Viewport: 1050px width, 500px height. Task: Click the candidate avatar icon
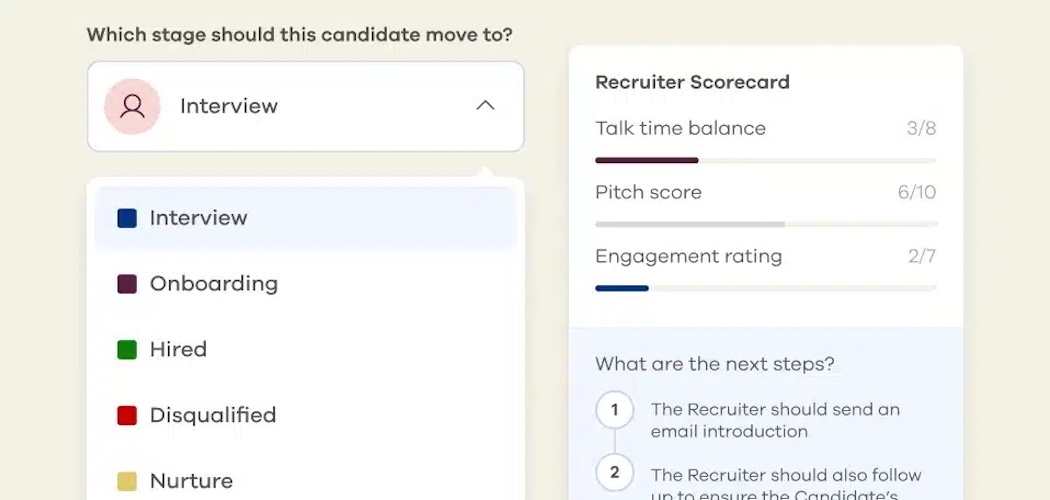pos(132,106)
